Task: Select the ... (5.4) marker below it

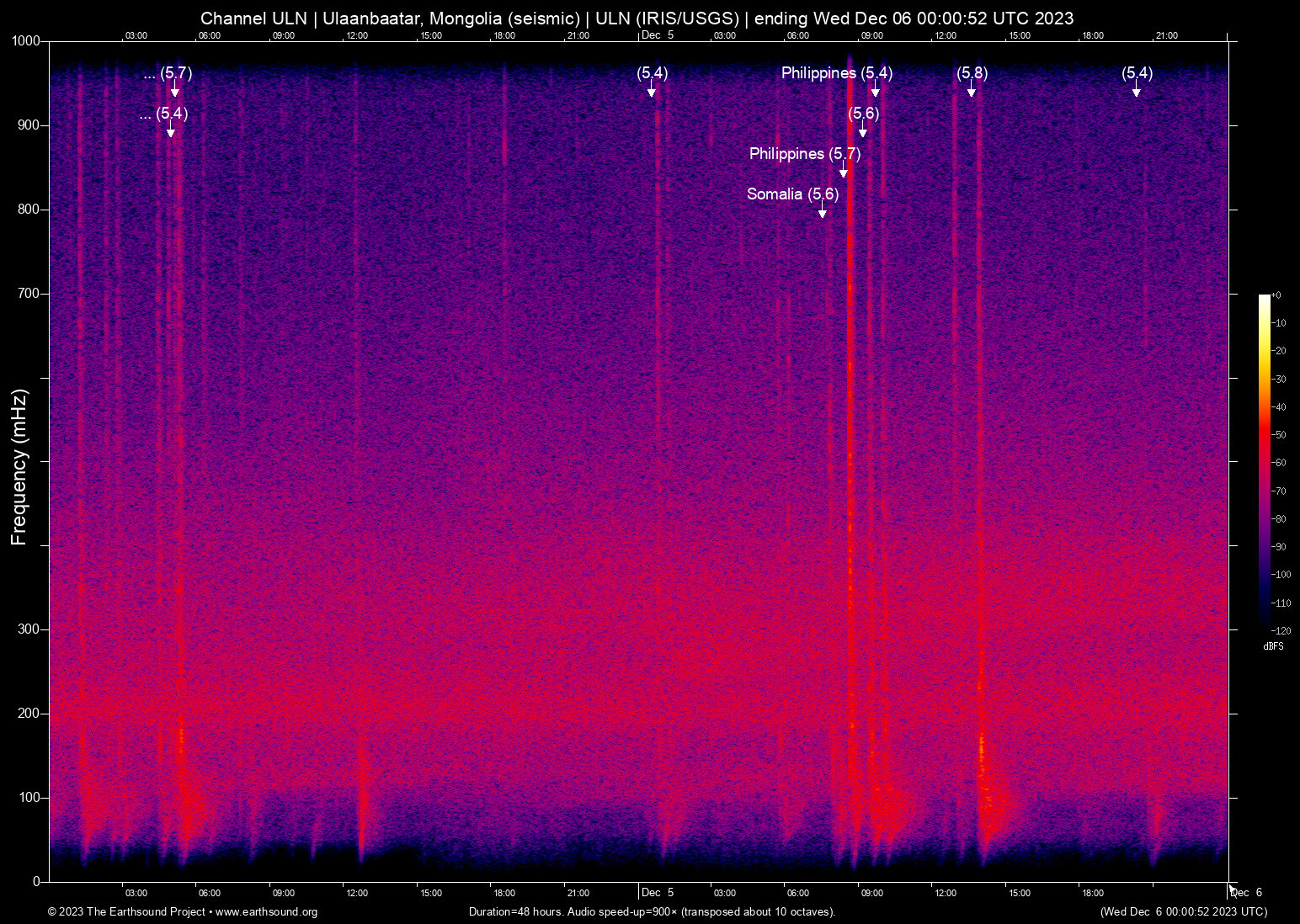Action: click(x=171, y=131)
